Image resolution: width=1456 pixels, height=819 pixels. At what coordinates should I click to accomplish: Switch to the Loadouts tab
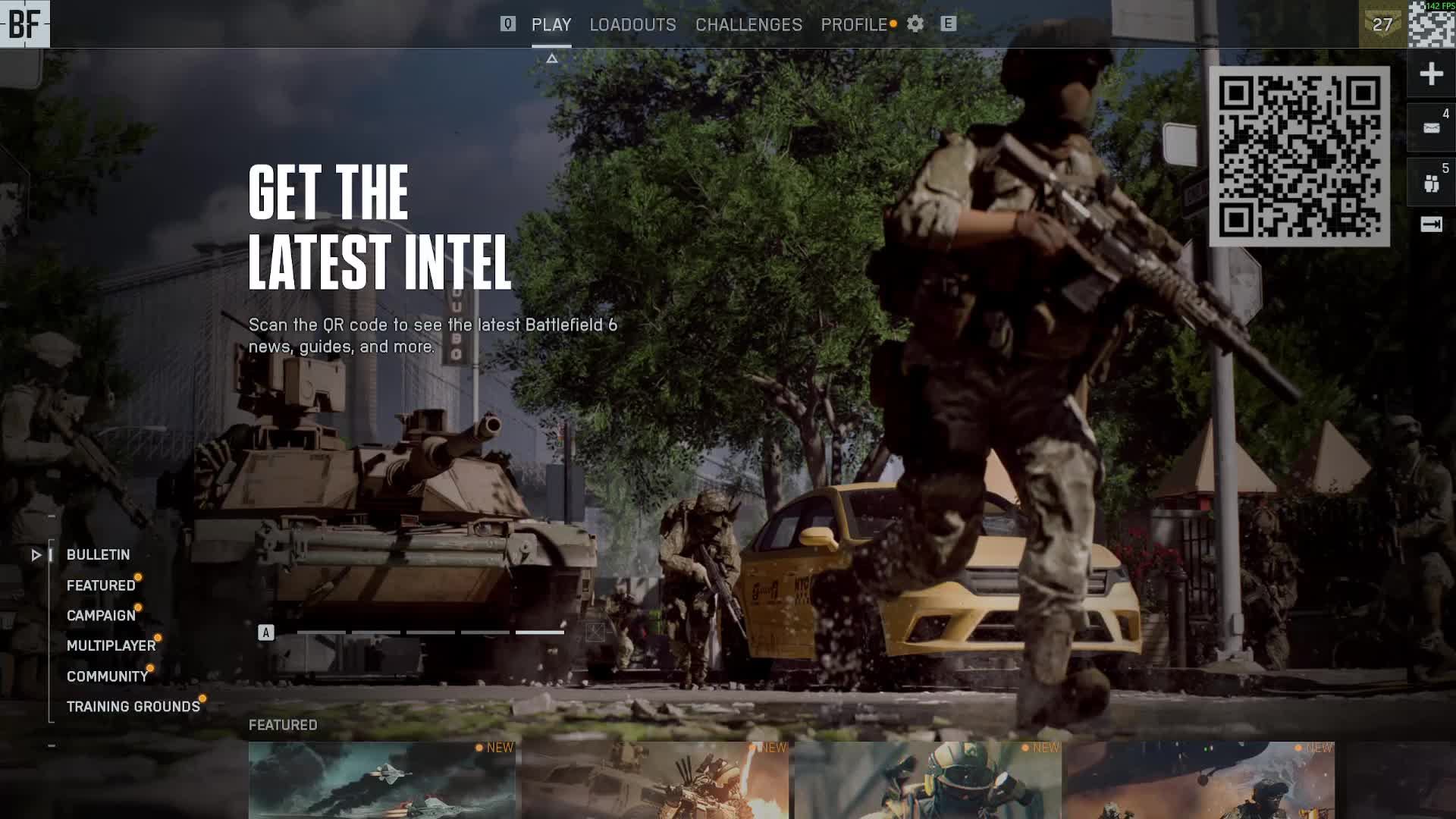click(632, 25)
